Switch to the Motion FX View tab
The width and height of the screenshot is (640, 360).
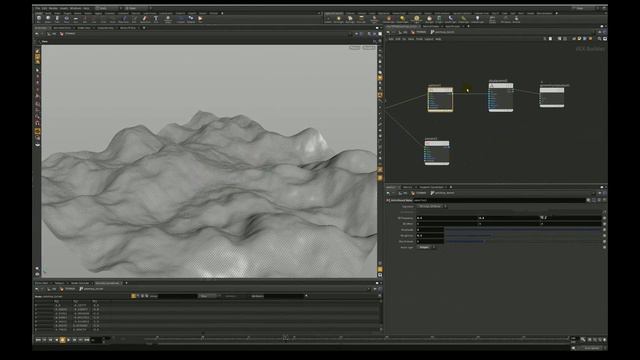[128, 28]
